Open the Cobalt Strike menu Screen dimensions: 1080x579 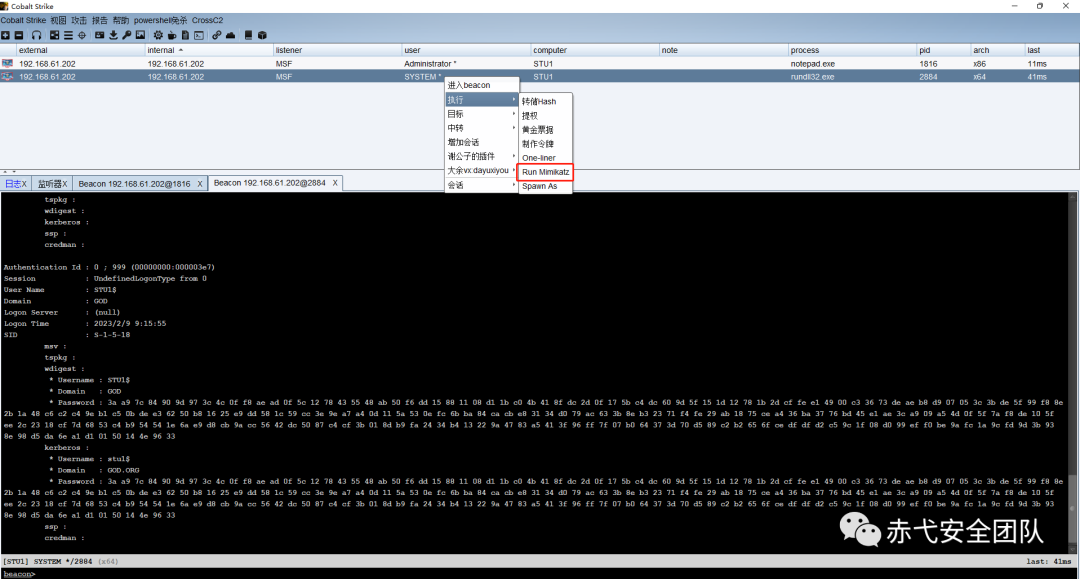pyautogui.click(x=23, y=21)
